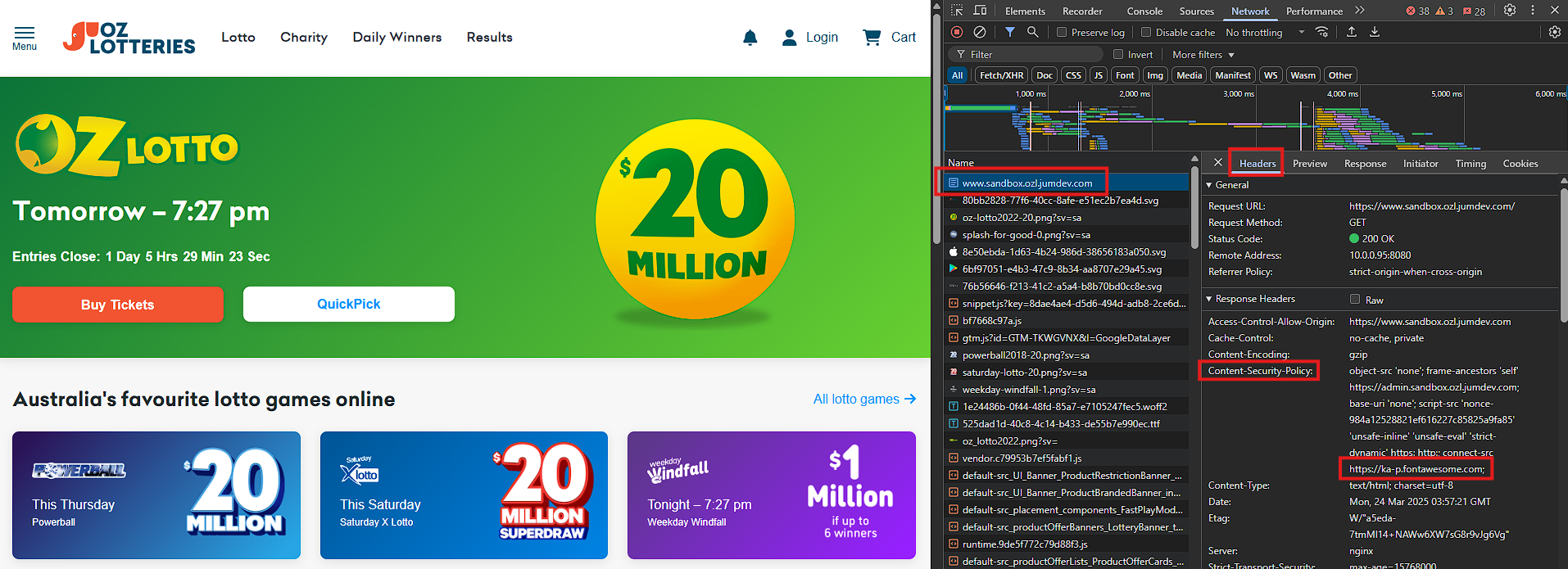Select the inspect element picker icon
Viewport: 1568px width, 569px height.
[957, 11]
